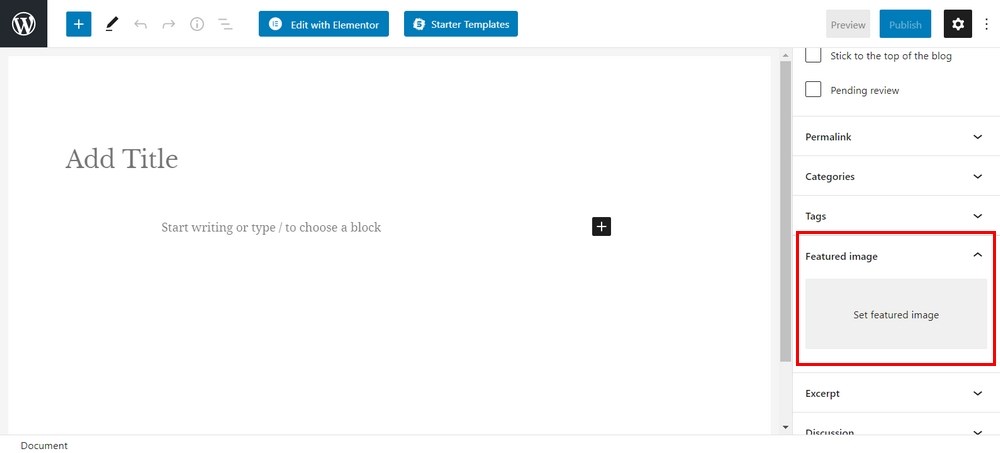Click the editor scrollbar down arrow
The image size is (1000, 453).
[785, 427]
